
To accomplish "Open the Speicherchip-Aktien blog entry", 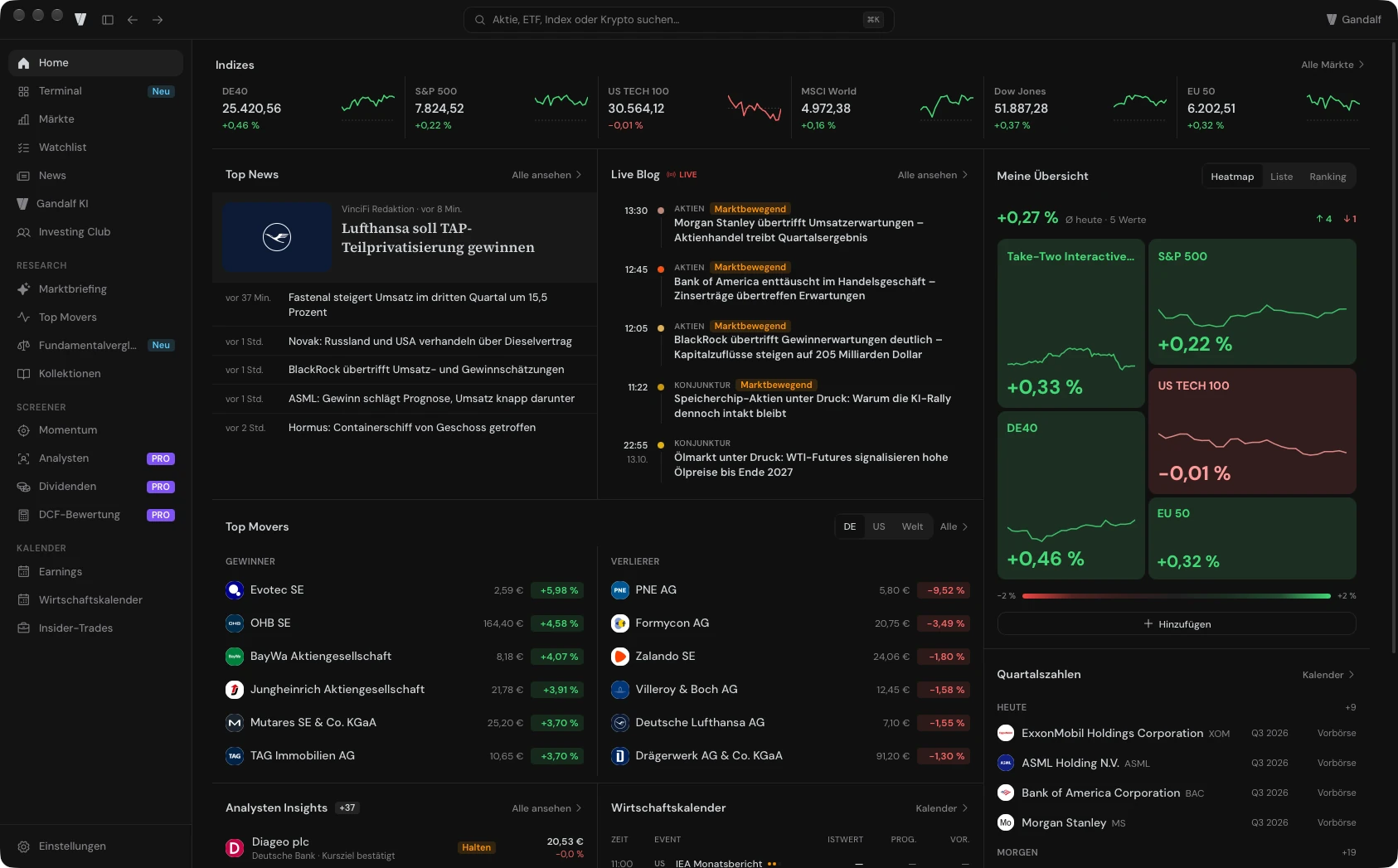I will coord(790,400).
